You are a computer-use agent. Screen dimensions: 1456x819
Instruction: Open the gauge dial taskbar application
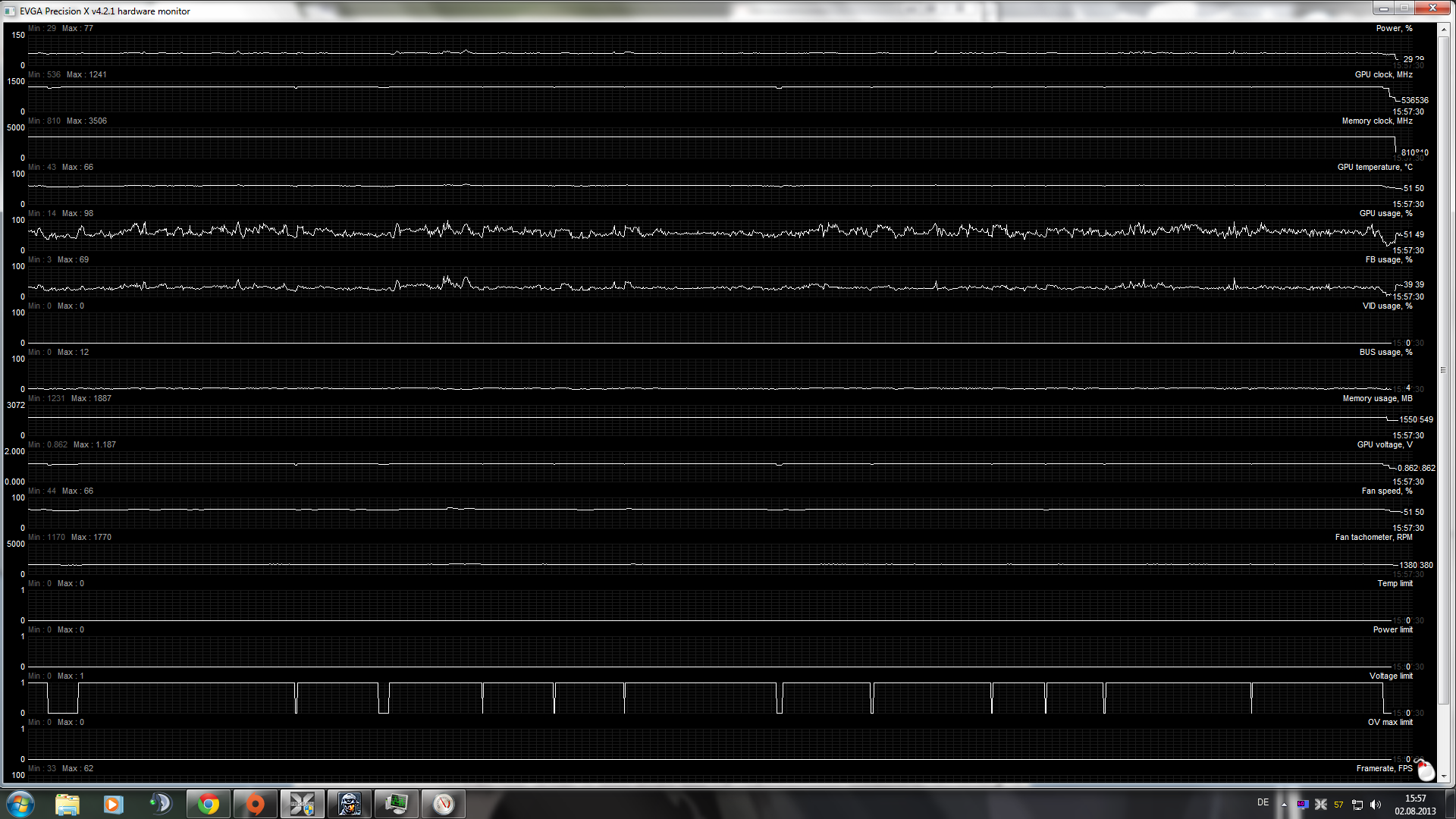pos(444,804)
